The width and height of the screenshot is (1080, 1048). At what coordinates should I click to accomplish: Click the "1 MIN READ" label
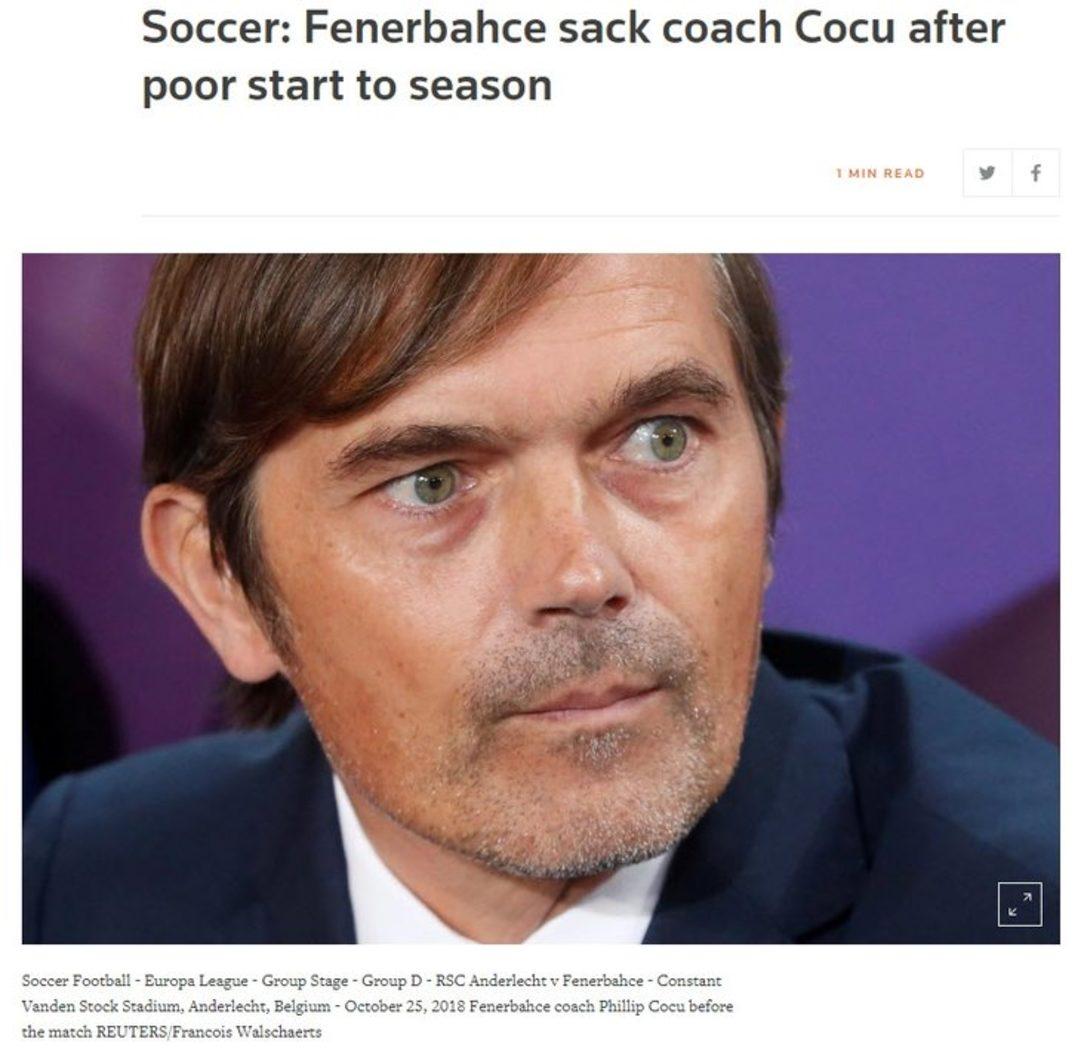tap(880, 174)
